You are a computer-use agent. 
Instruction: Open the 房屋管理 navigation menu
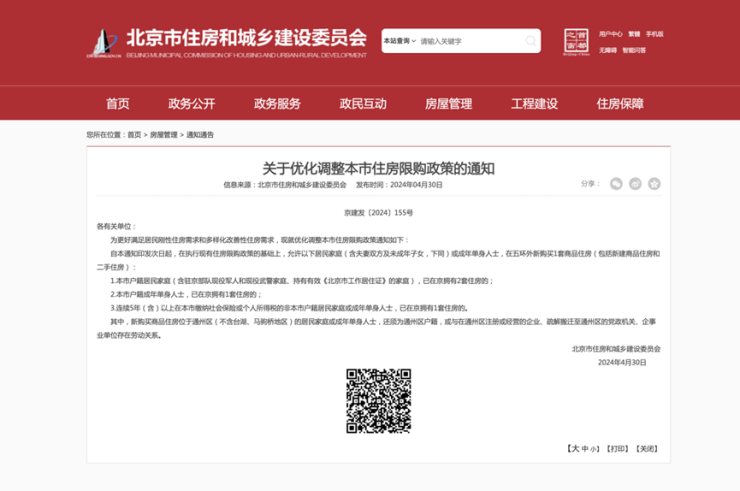tap(448, 104)
